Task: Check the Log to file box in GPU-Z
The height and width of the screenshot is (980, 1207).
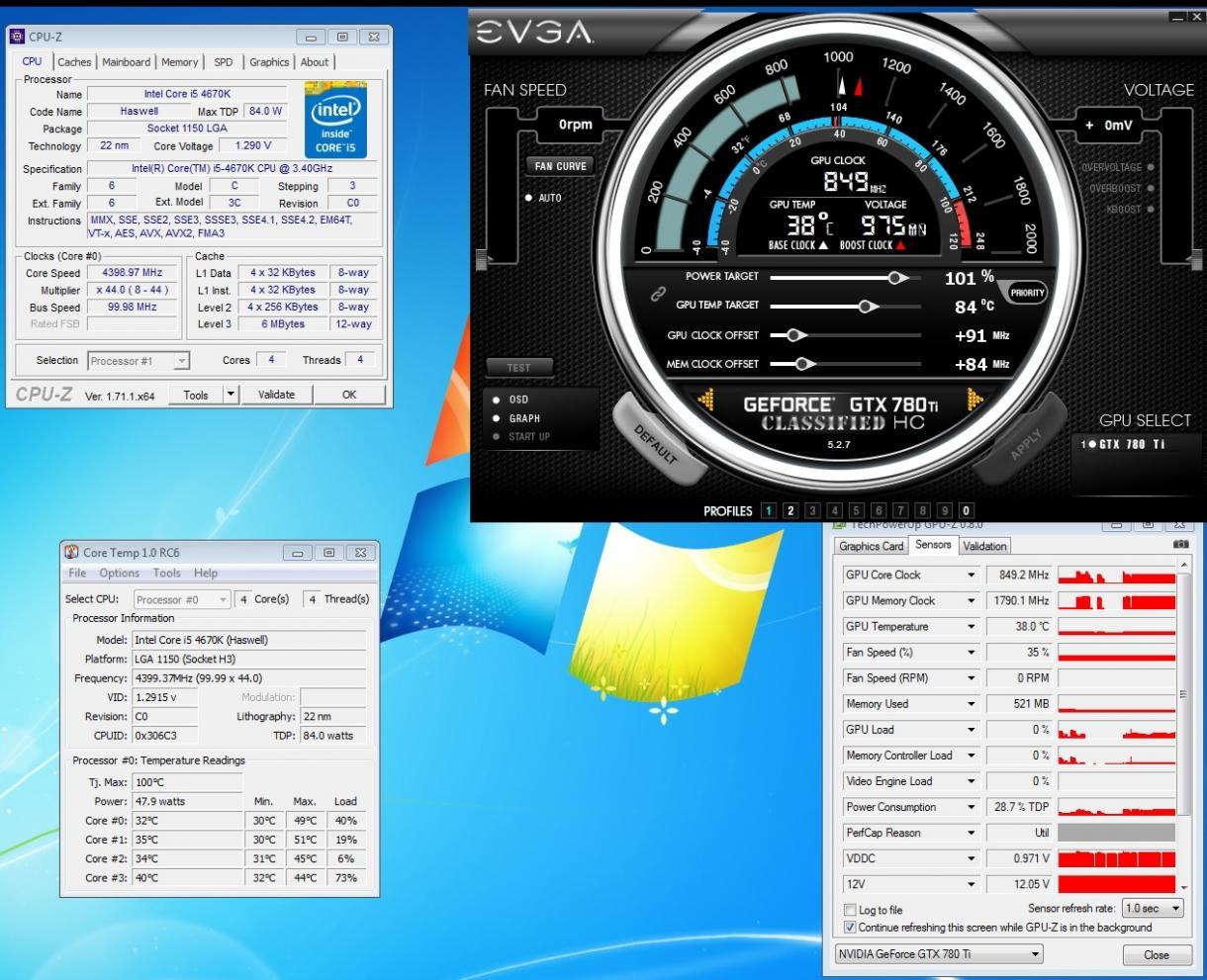Action: [x=850, y=910]
